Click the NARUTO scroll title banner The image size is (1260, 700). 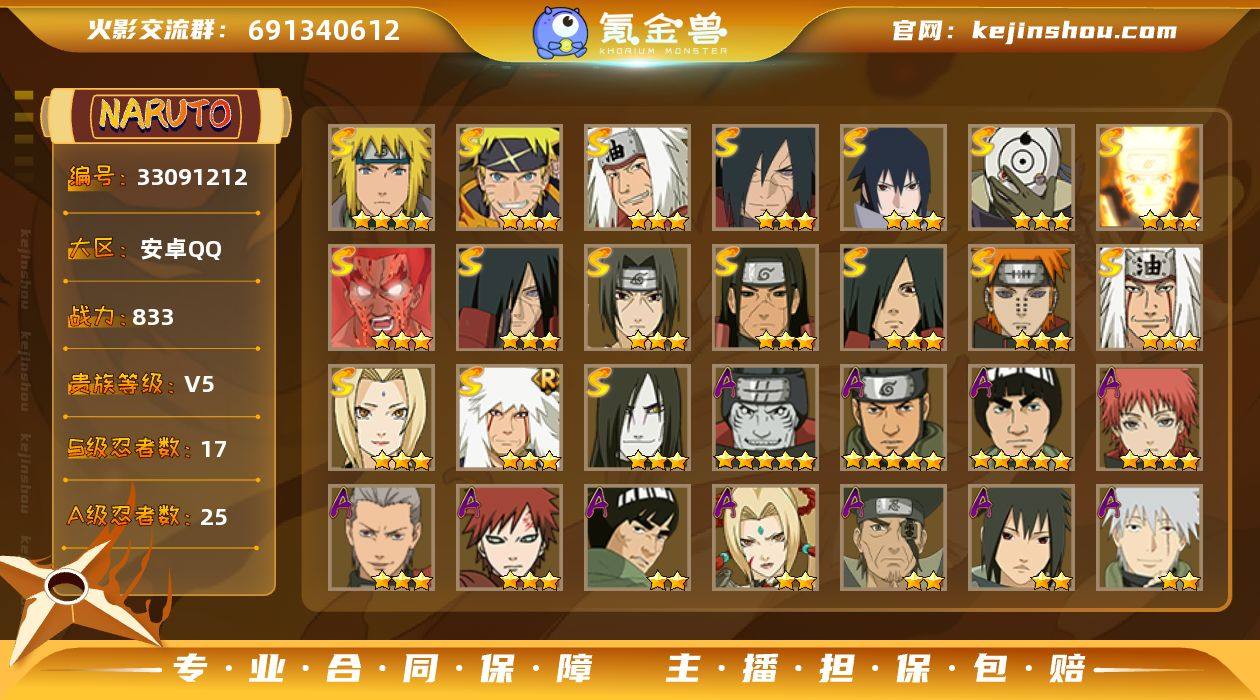pos(165,115)
